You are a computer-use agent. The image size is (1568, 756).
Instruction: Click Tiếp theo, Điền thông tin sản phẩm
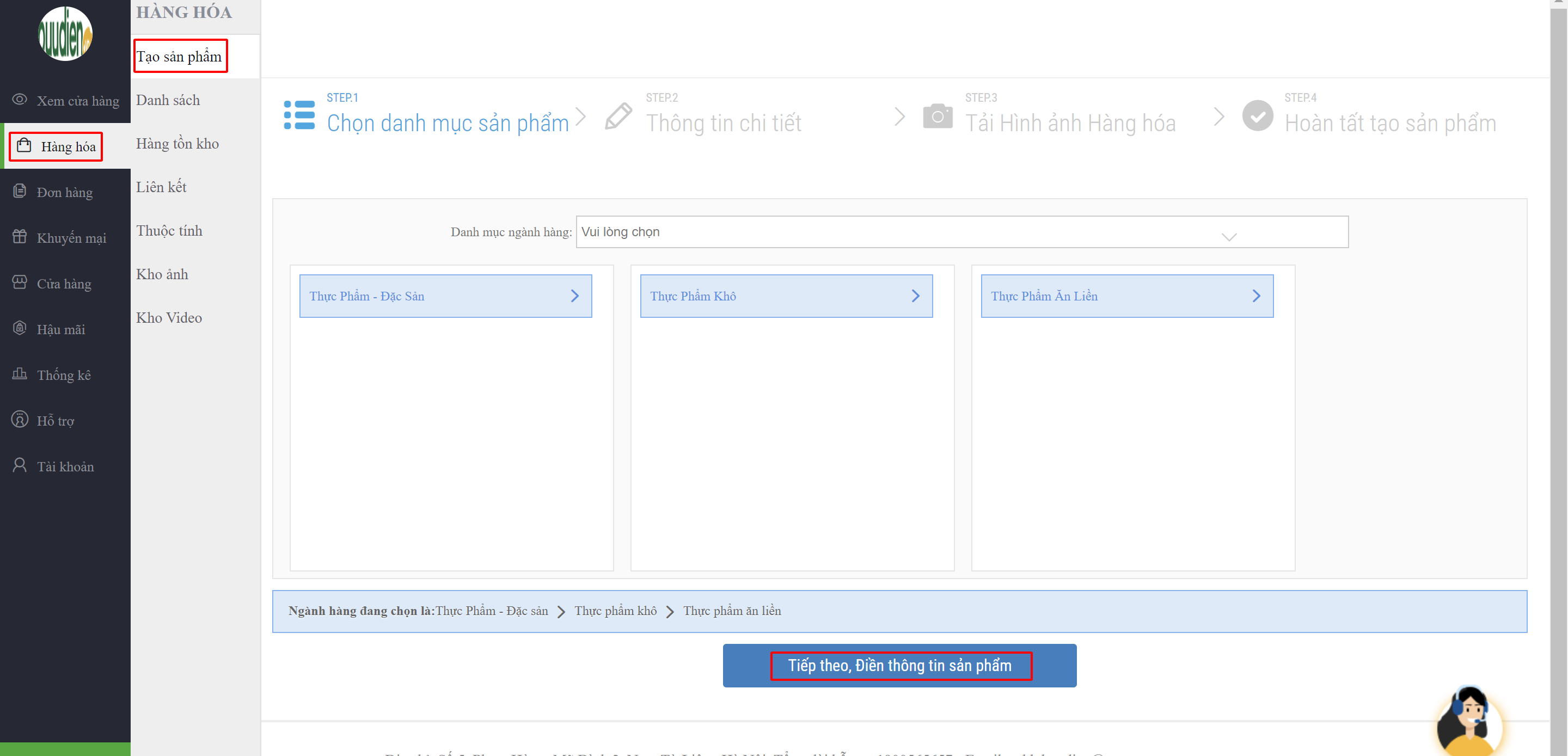pyautogui.click(x=899, y=665)
